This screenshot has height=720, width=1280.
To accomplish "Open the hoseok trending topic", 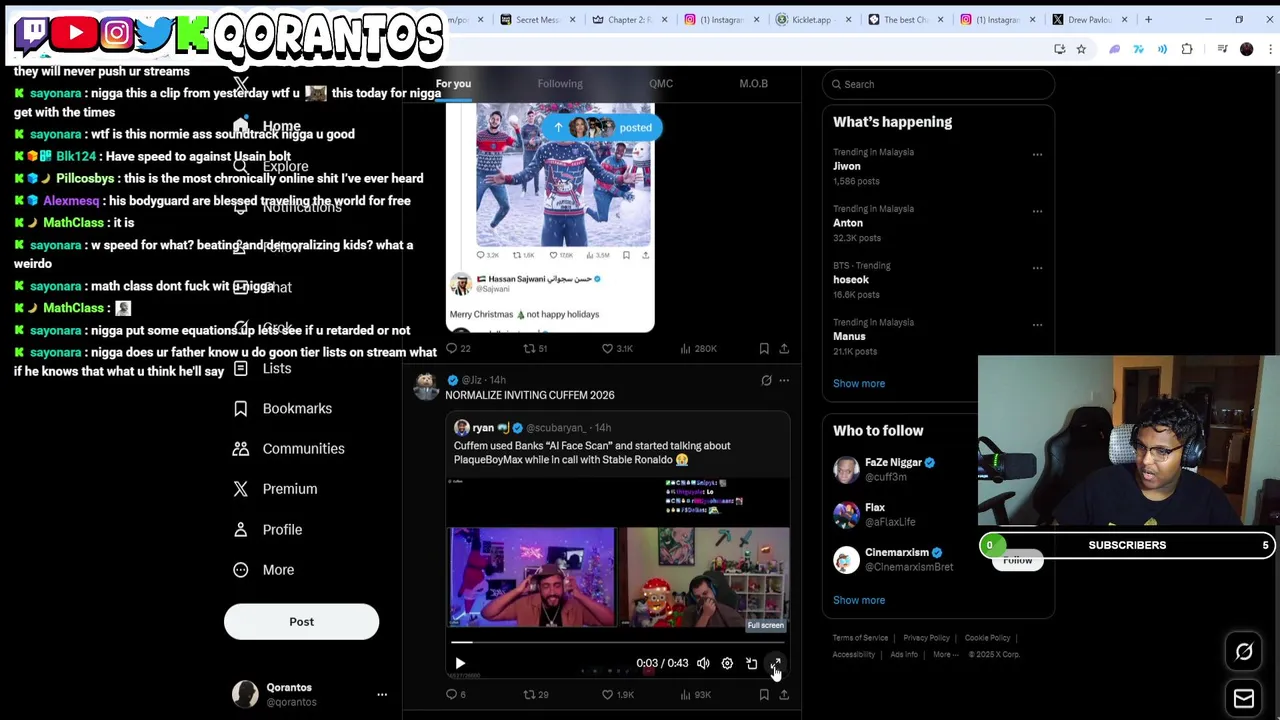I will (851, 280).
